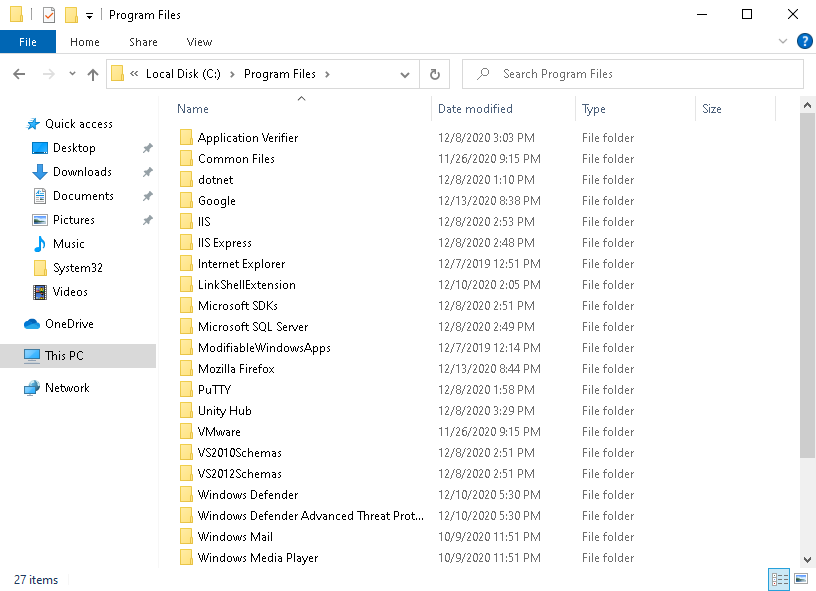Click the pin icon next to Desktop
Screen dimensions: 816x591
click(x=148, y=148)
